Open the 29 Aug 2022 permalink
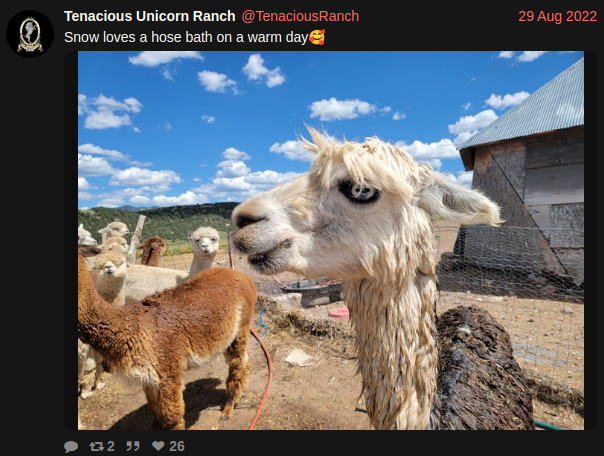604x456 pixels. 557,16
